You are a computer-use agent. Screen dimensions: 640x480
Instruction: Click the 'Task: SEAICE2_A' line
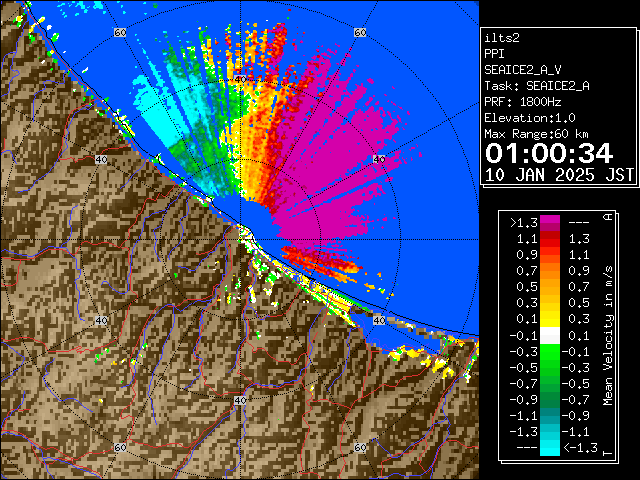click(x=537, y=86)
